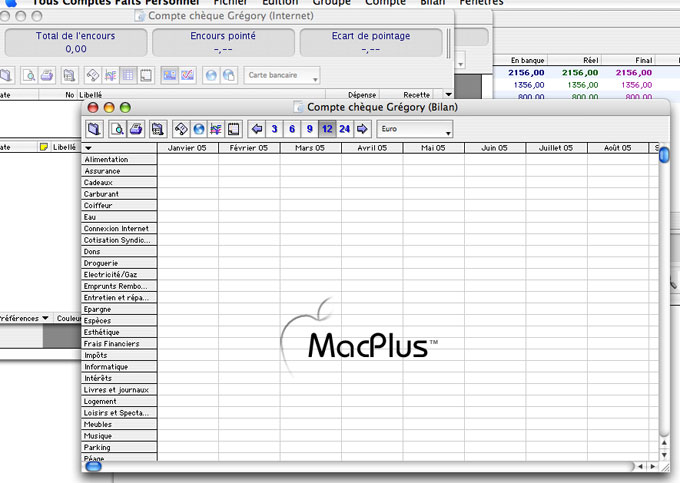The height and width of the screenshot is (483, 680).
Task: Select the Informatique category row
Action: [119, 367]
